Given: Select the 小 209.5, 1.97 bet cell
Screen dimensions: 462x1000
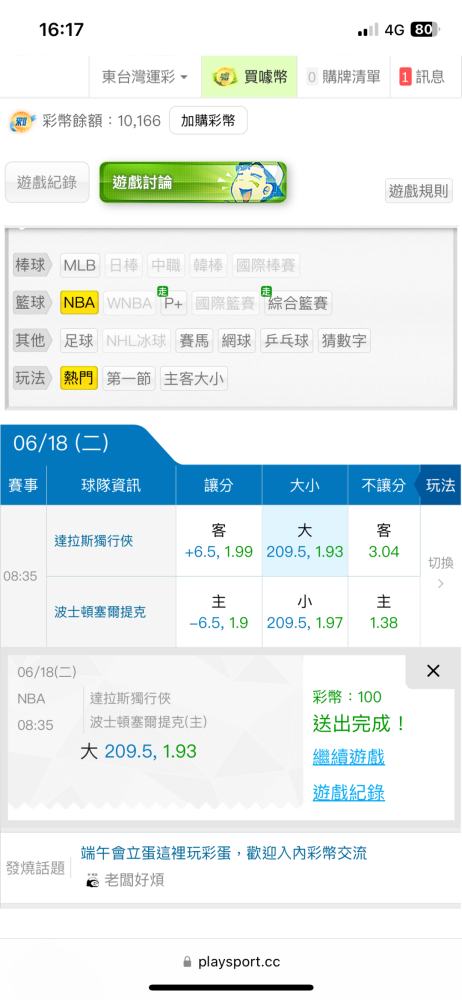Looking at the screenshot, I should click(305, 612).
